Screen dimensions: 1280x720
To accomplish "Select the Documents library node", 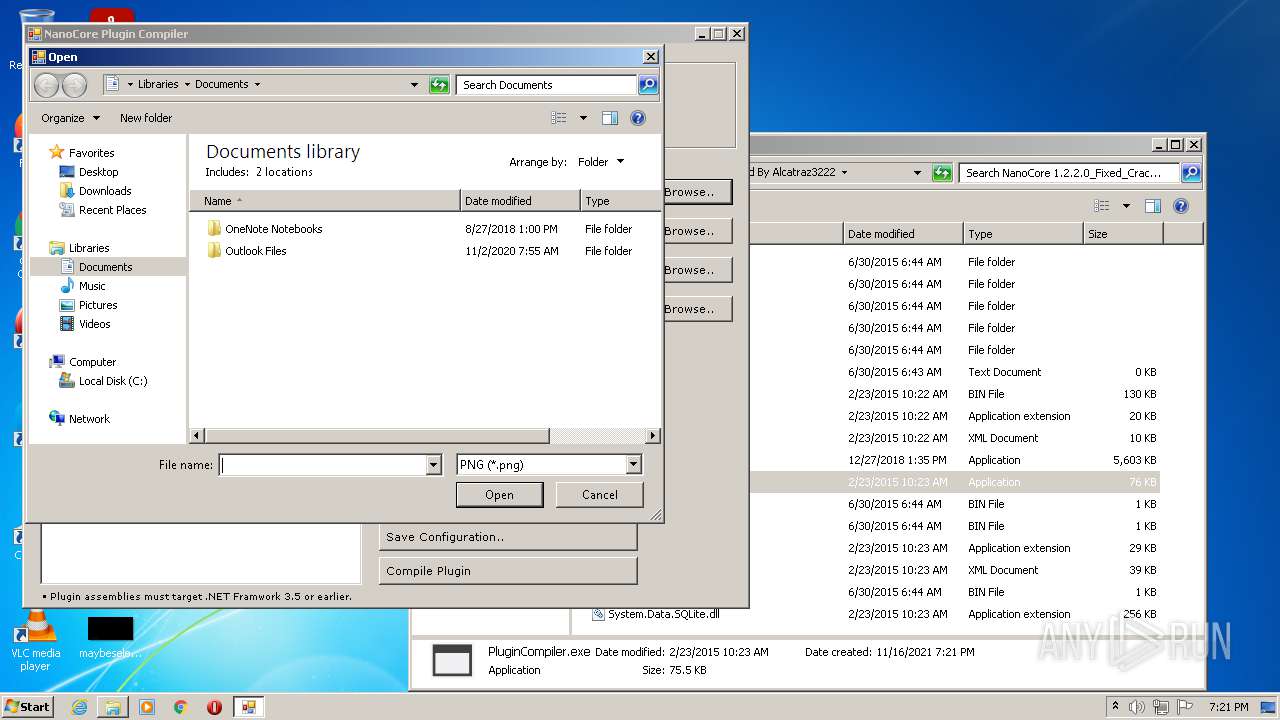I will (x=105, y=267).
